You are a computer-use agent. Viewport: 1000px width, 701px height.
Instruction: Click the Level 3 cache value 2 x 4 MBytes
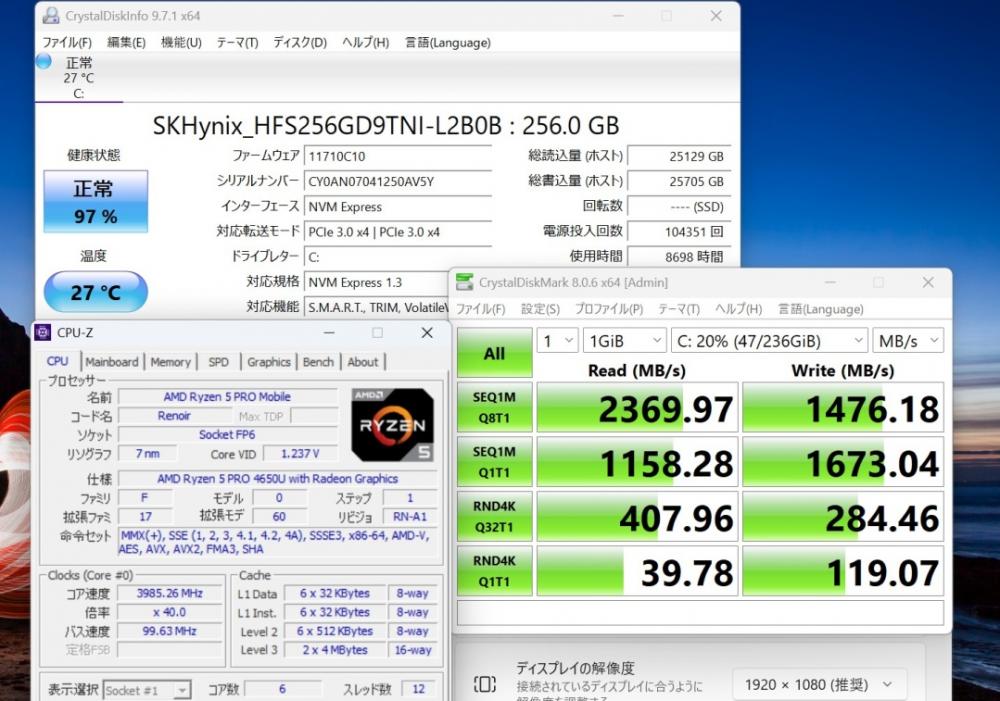335,650
